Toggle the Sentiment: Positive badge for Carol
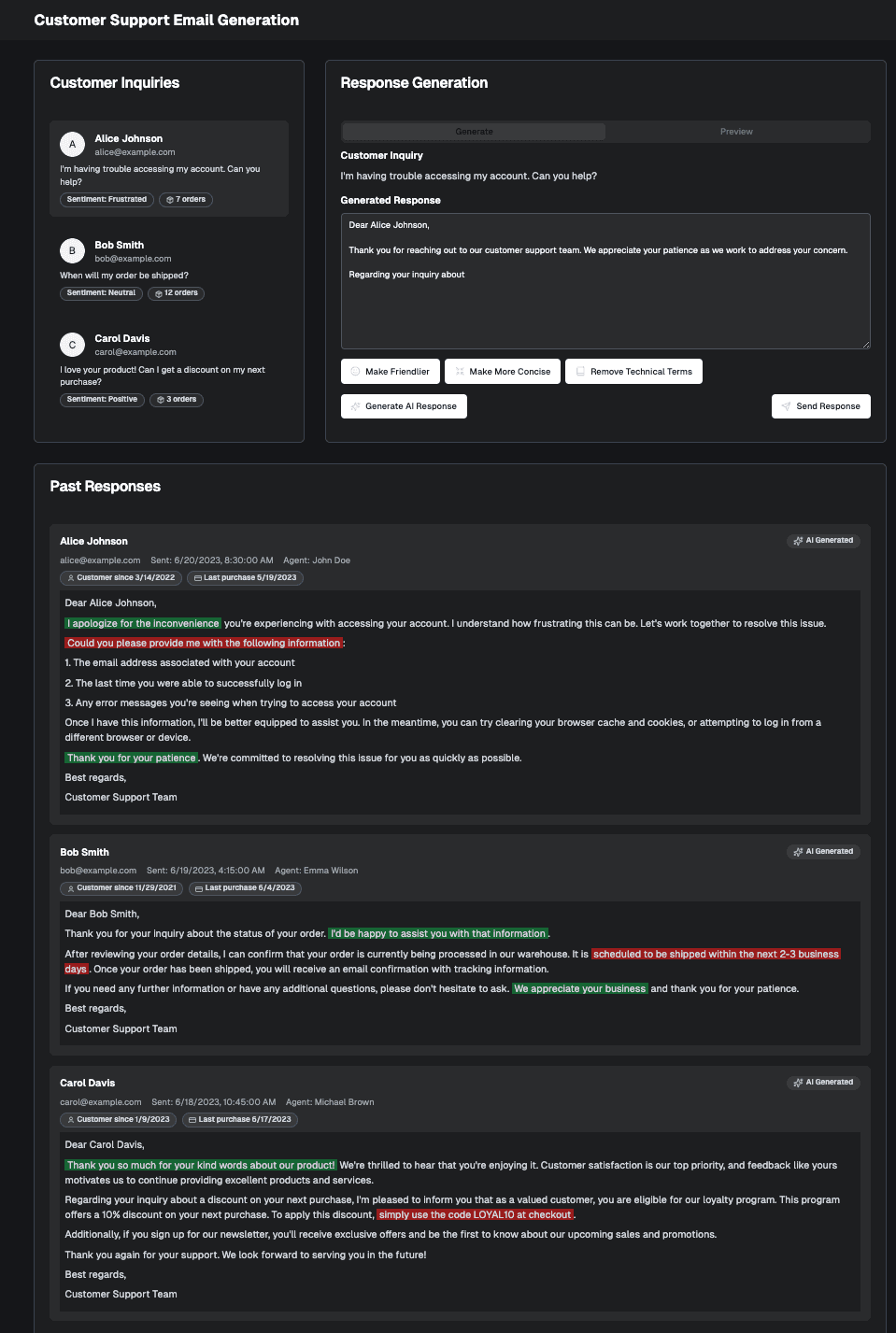 [x=104, y=399]
